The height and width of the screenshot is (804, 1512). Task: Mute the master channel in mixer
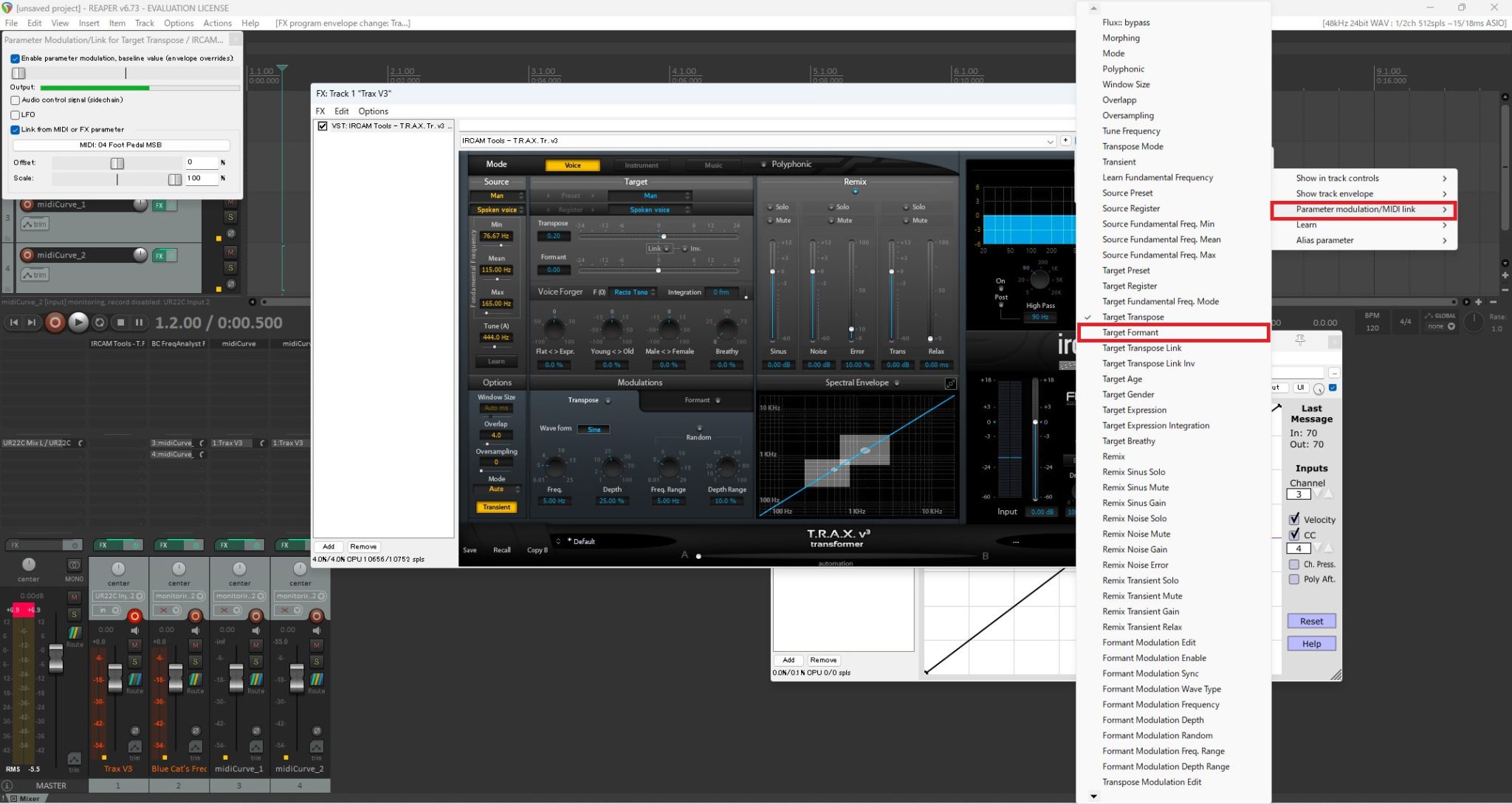pos(74,597)
